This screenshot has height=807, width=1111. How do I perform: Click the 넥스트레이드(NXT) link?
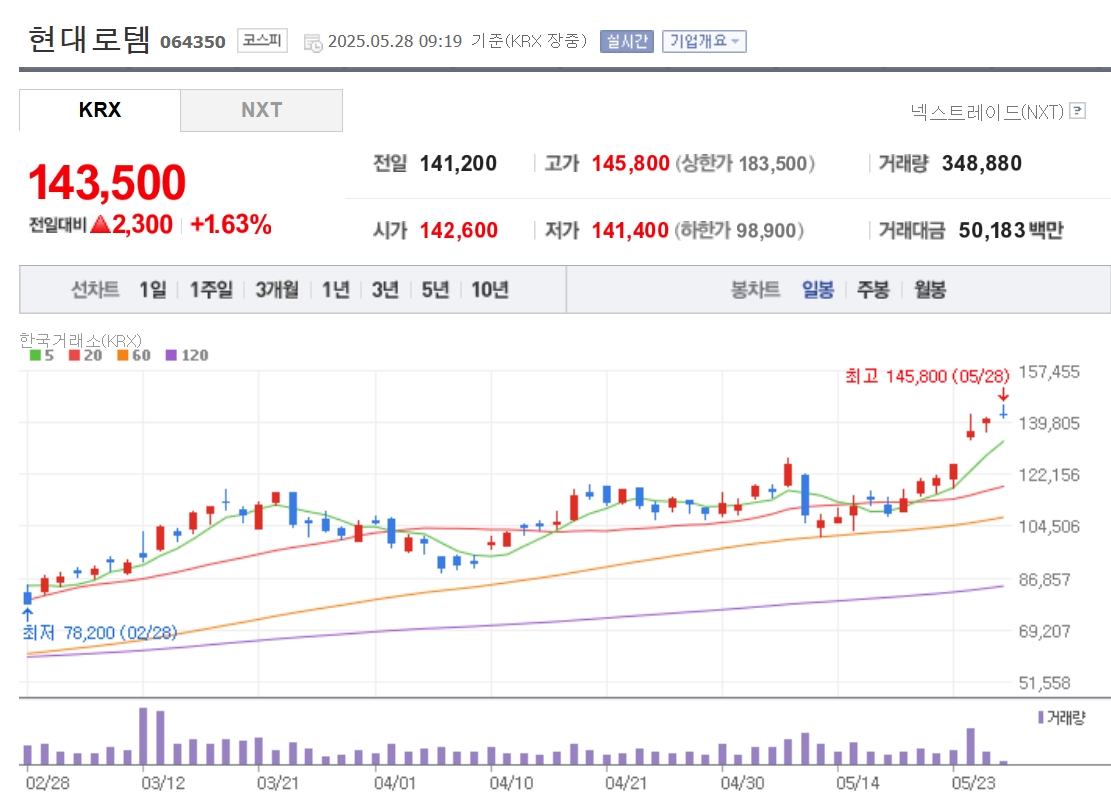987,111
